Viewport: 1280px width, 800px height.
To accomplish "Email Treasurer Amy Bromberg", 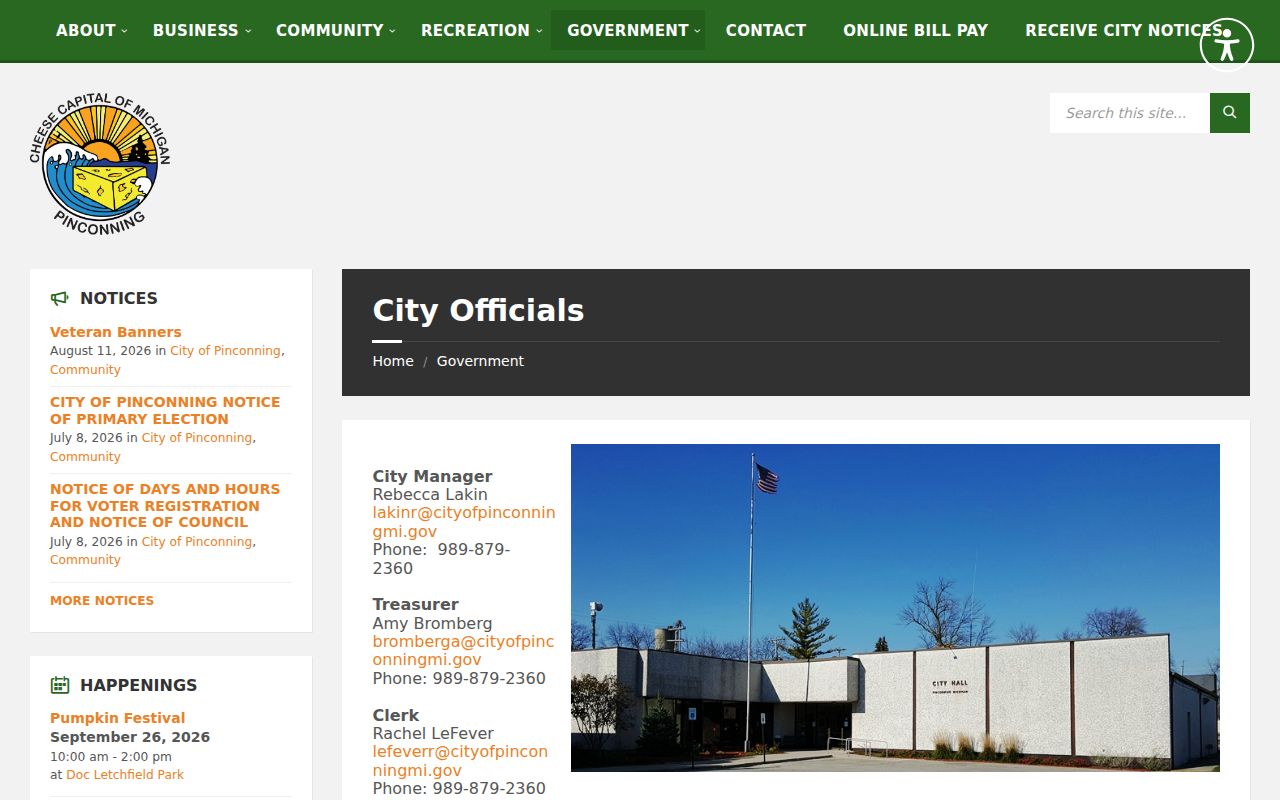I will tap(463, 650).
